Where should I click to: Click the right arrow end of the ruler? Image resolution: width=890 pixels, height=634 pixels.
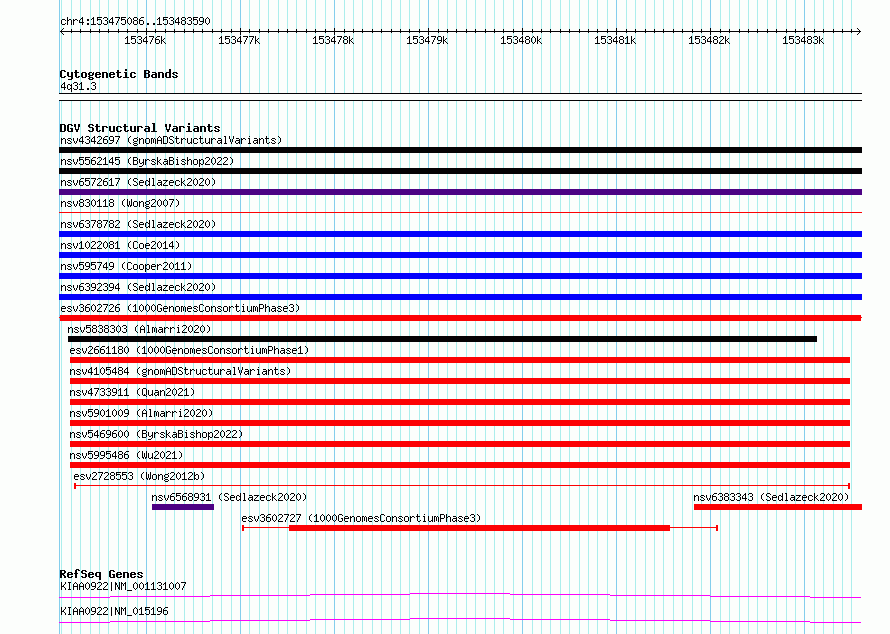859,31
